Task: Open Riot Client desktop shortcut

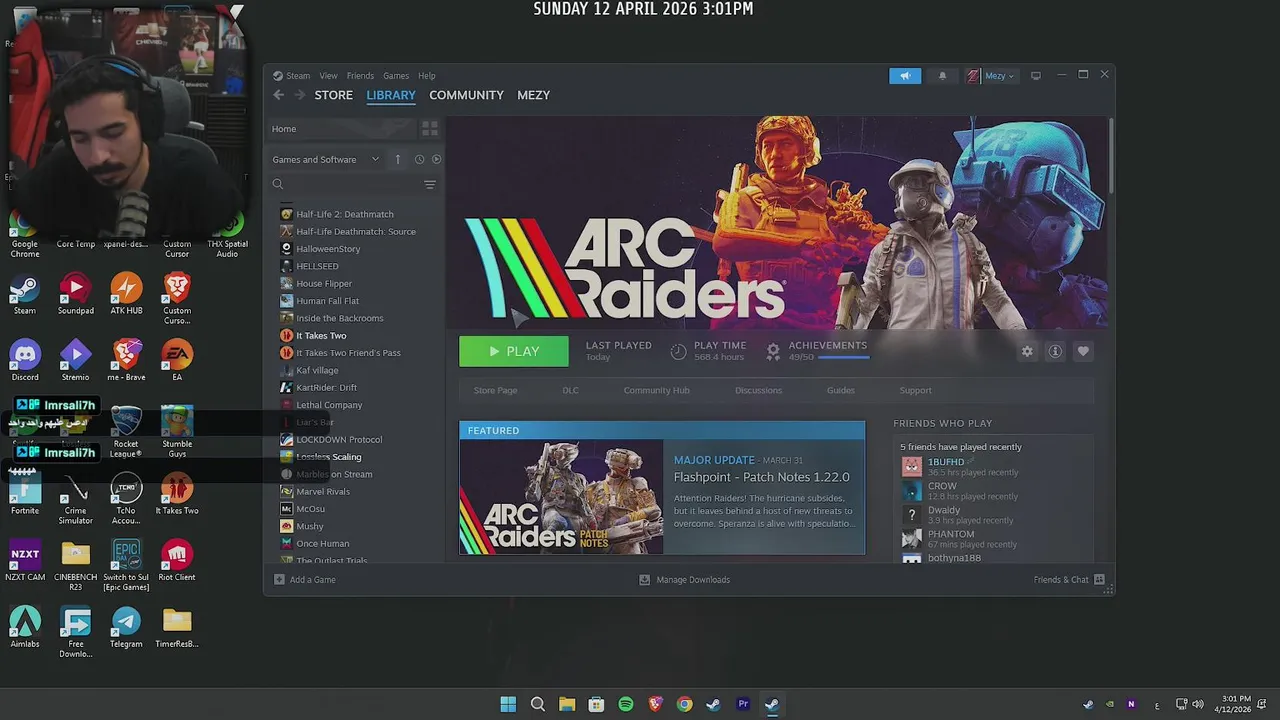Action: (177, 560)
